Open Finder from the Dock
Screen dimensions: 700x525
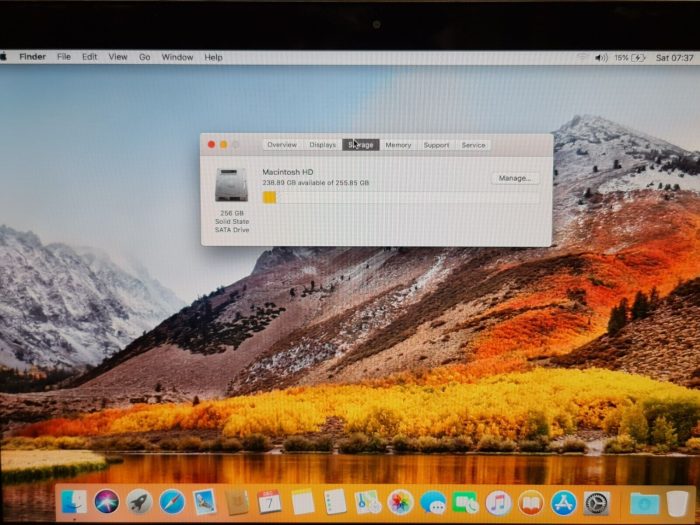(x=74, y=501)
